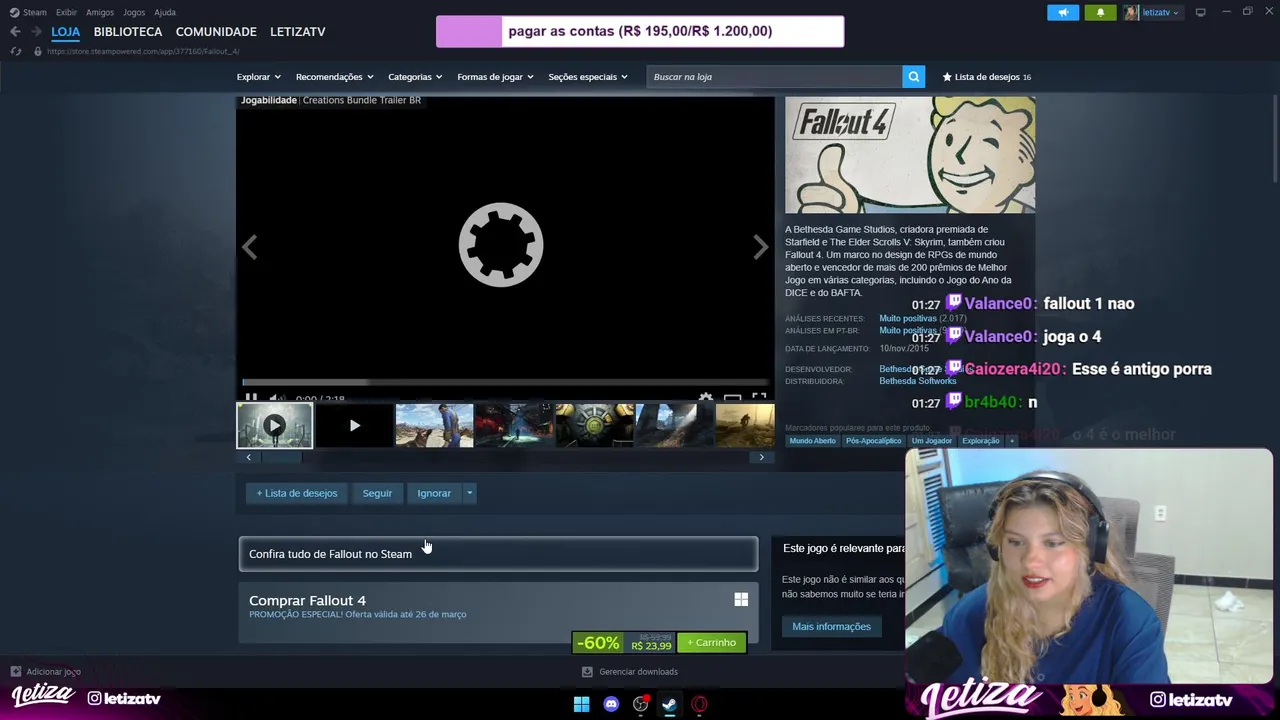Stop the page loading next to URL
Screen dimensions: 1280x720
[15, 51]
